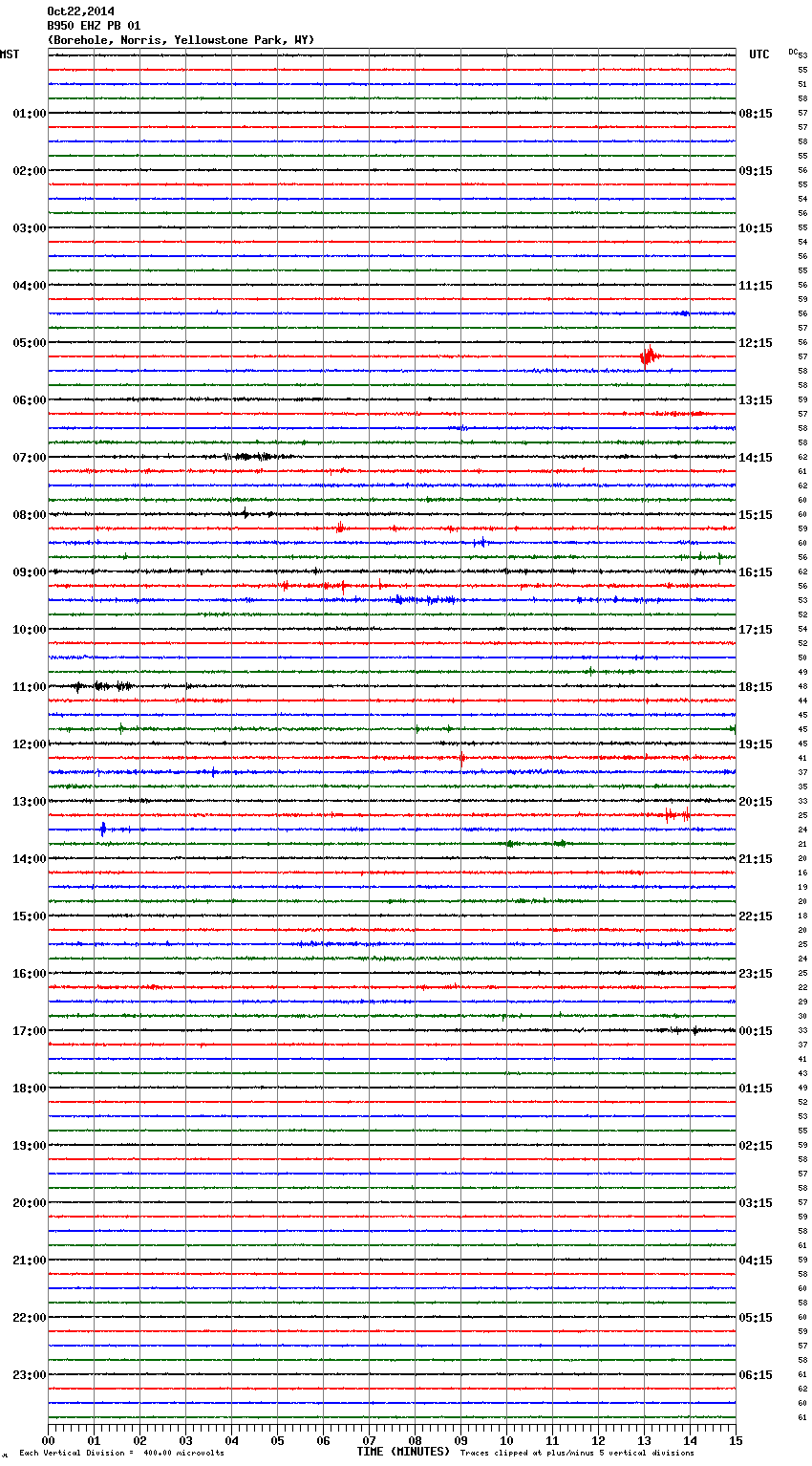Click the "03:00" MST hour label
Image resolution: width=812 pixels, height=1466 pixels.
[29, 228]
